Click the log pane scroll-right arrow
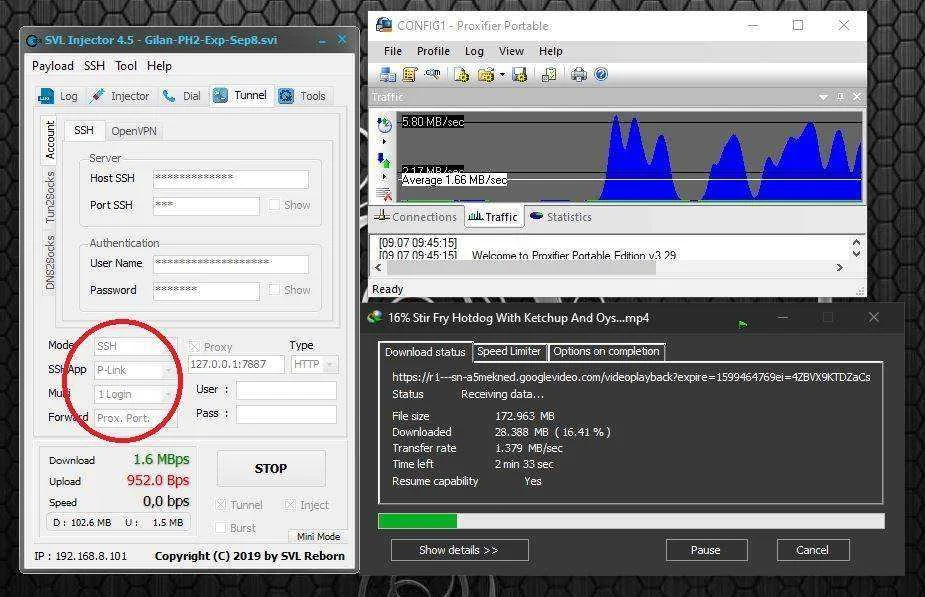Screen dimensions: 925x597 coord(839,268)
